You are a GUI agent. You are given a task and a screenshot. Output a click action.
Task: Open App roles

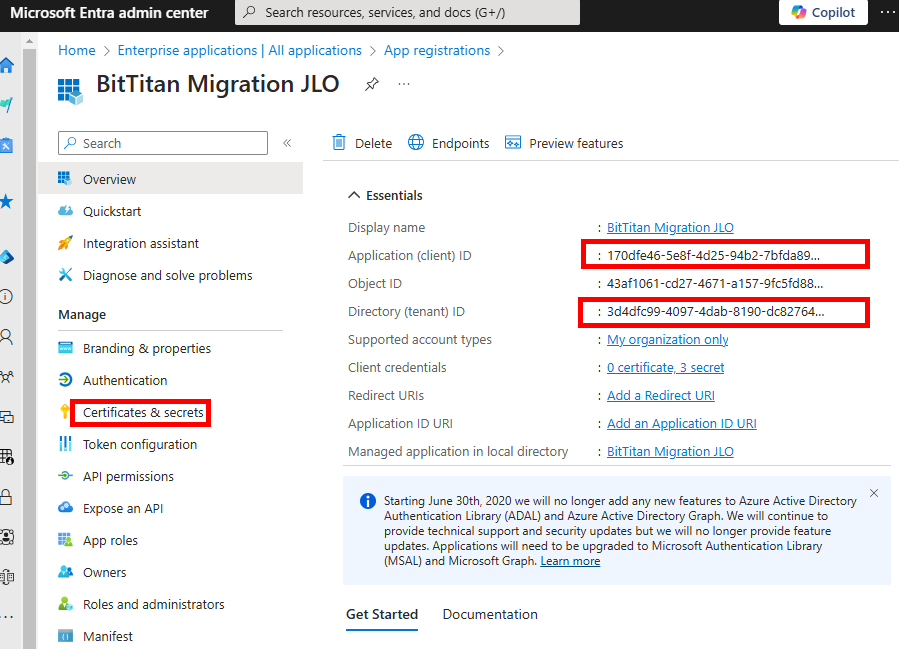tap(110, 540)
